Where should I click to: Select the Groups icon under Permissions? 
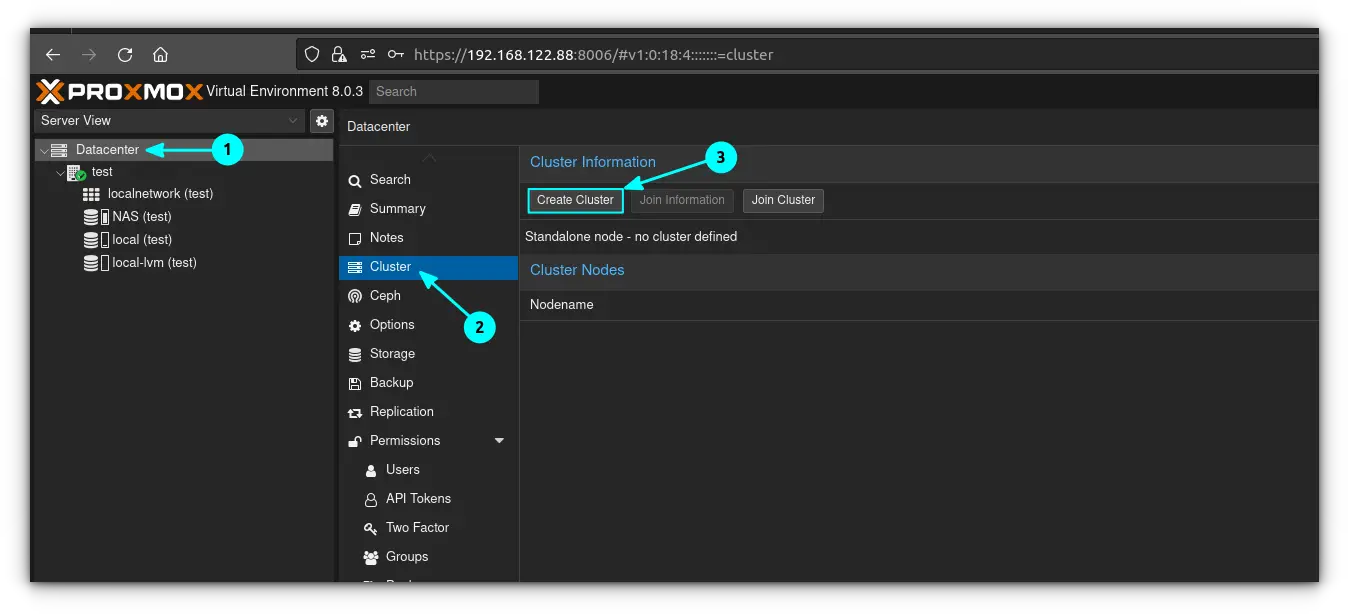(x=370, y=556)
